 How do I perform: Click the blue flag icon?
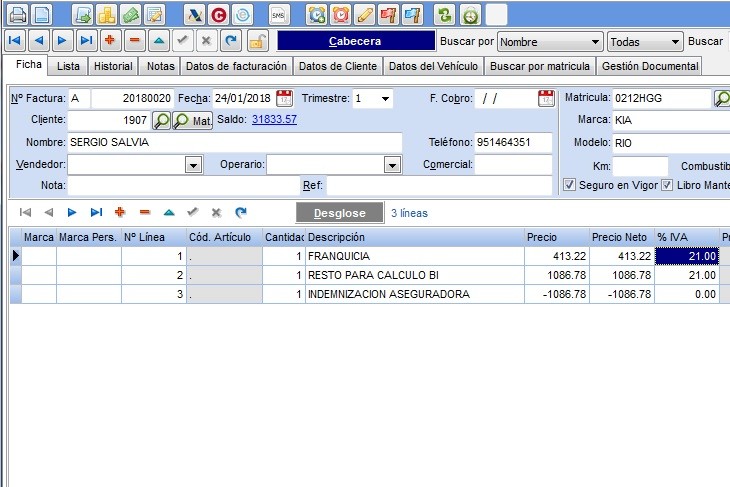412,15
